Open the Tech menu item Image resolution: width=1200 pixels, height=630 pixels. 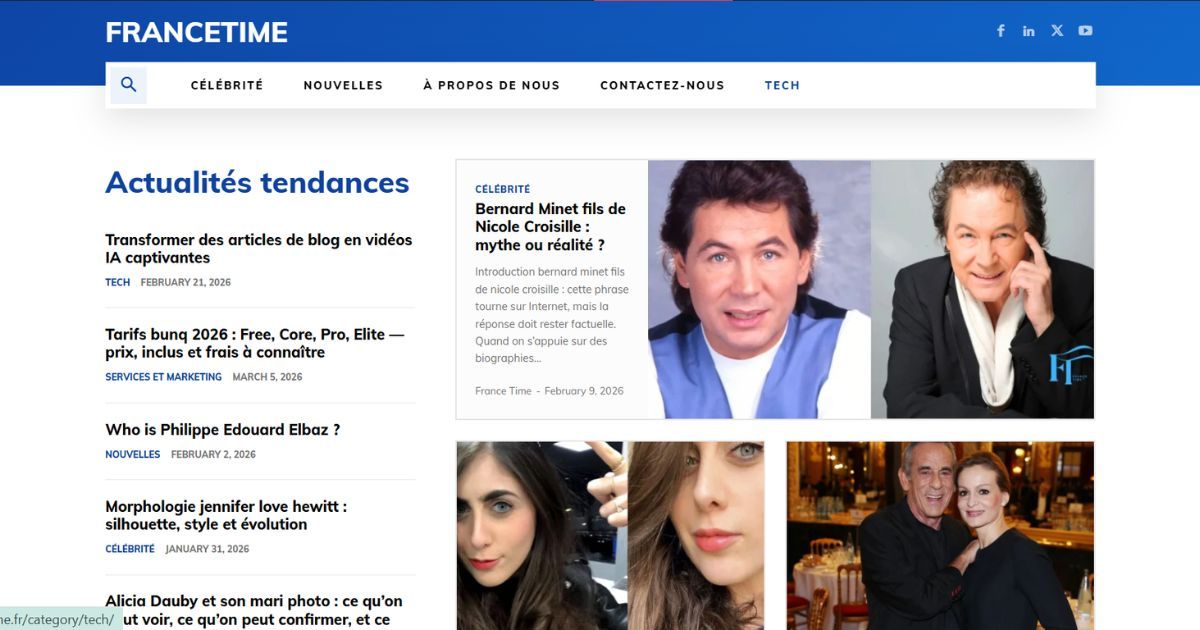tap(782, 85)
